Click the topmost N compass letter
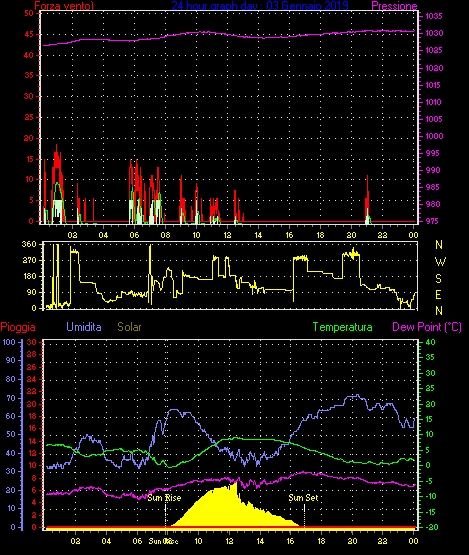 point(439,245)
